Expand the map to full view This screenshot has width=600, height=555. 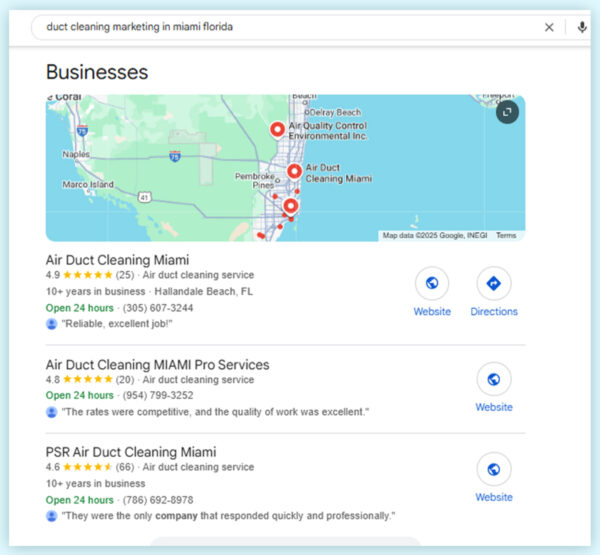507,112
